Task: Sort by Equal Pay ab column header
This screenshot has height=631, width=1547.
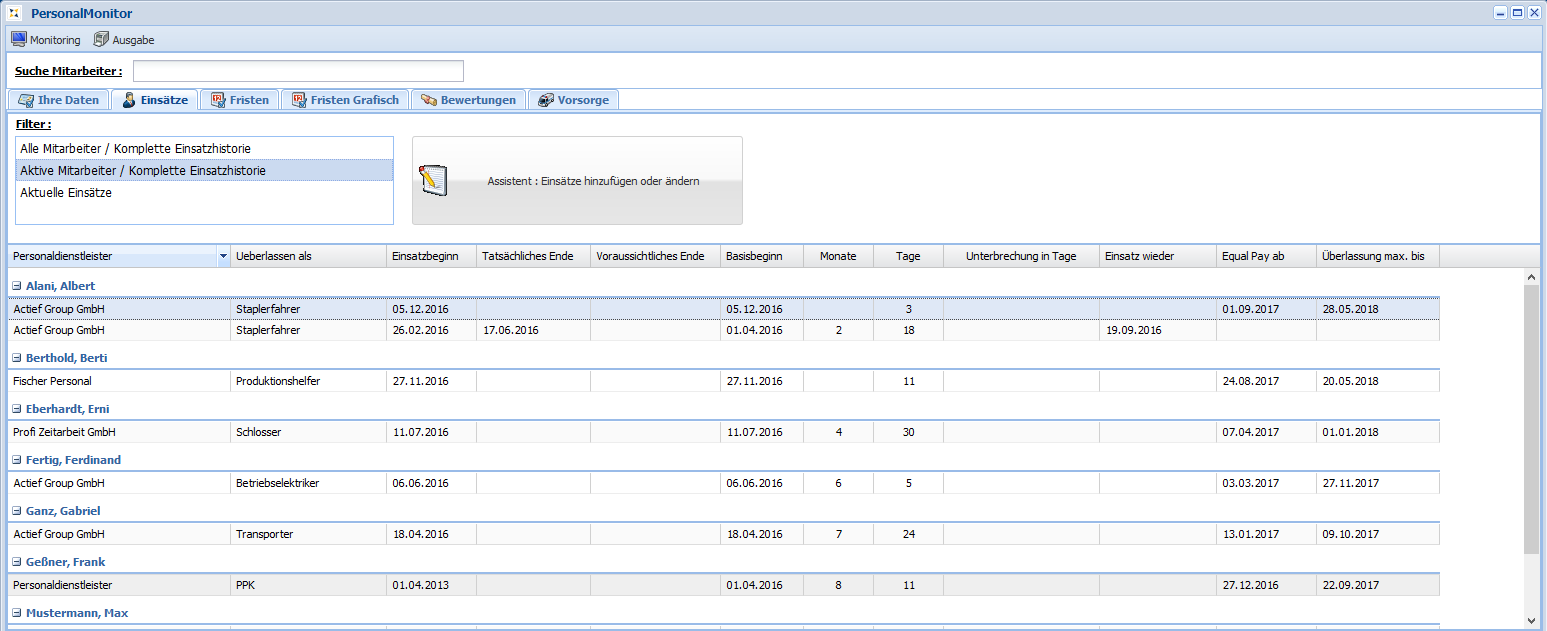Action: pos(1265,257)
